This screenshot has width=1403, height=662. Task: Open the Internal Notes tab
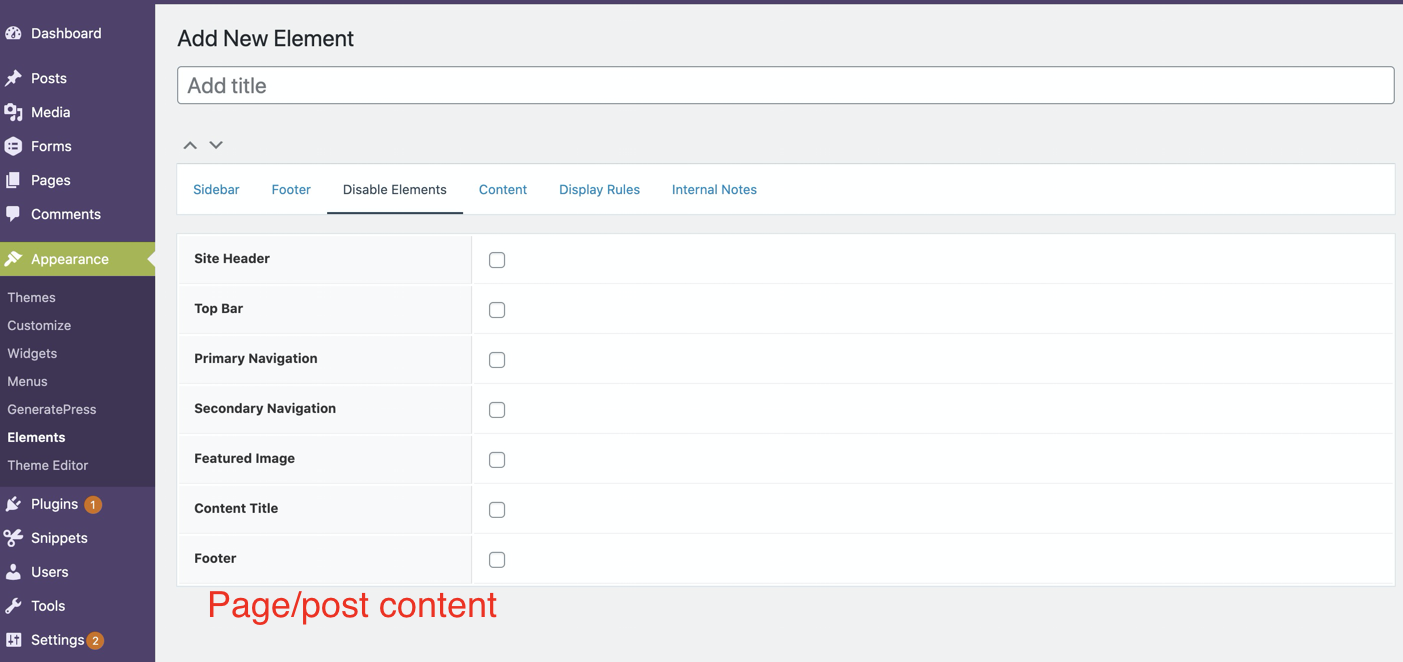(x=714, y=189)
